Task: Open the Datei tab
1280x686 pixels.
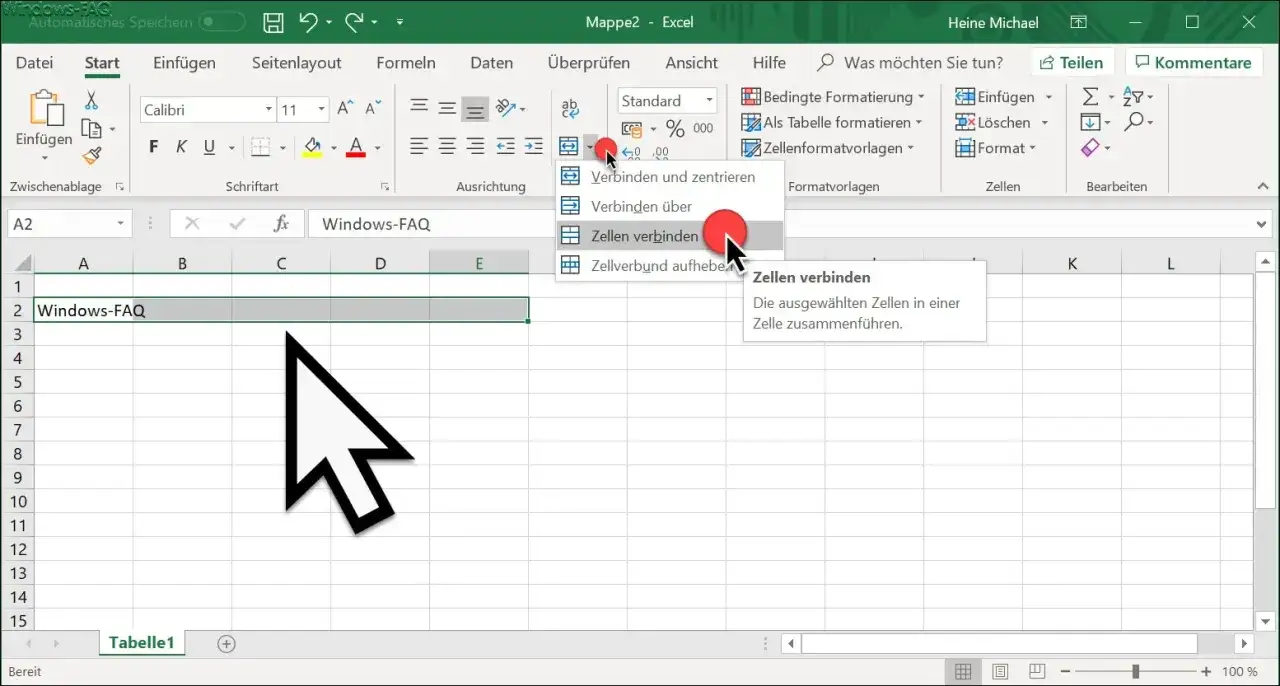Action: pos(35,62)
